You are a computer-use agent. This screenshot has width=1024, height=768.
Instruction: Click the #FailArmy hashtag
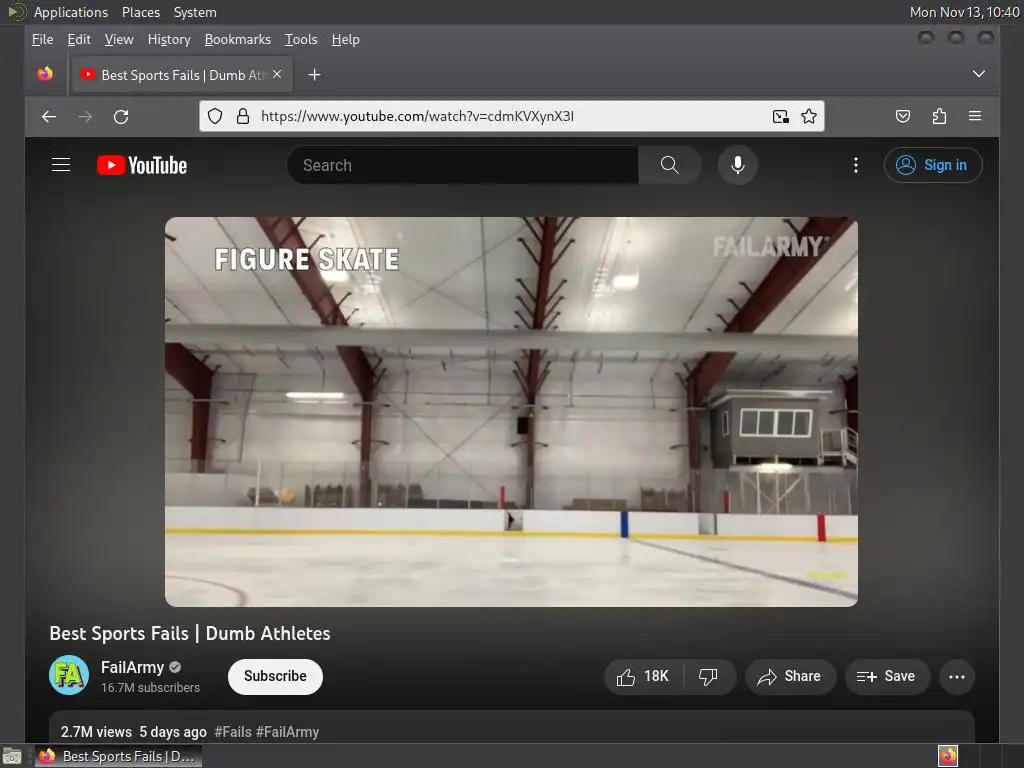click(287, 732)
